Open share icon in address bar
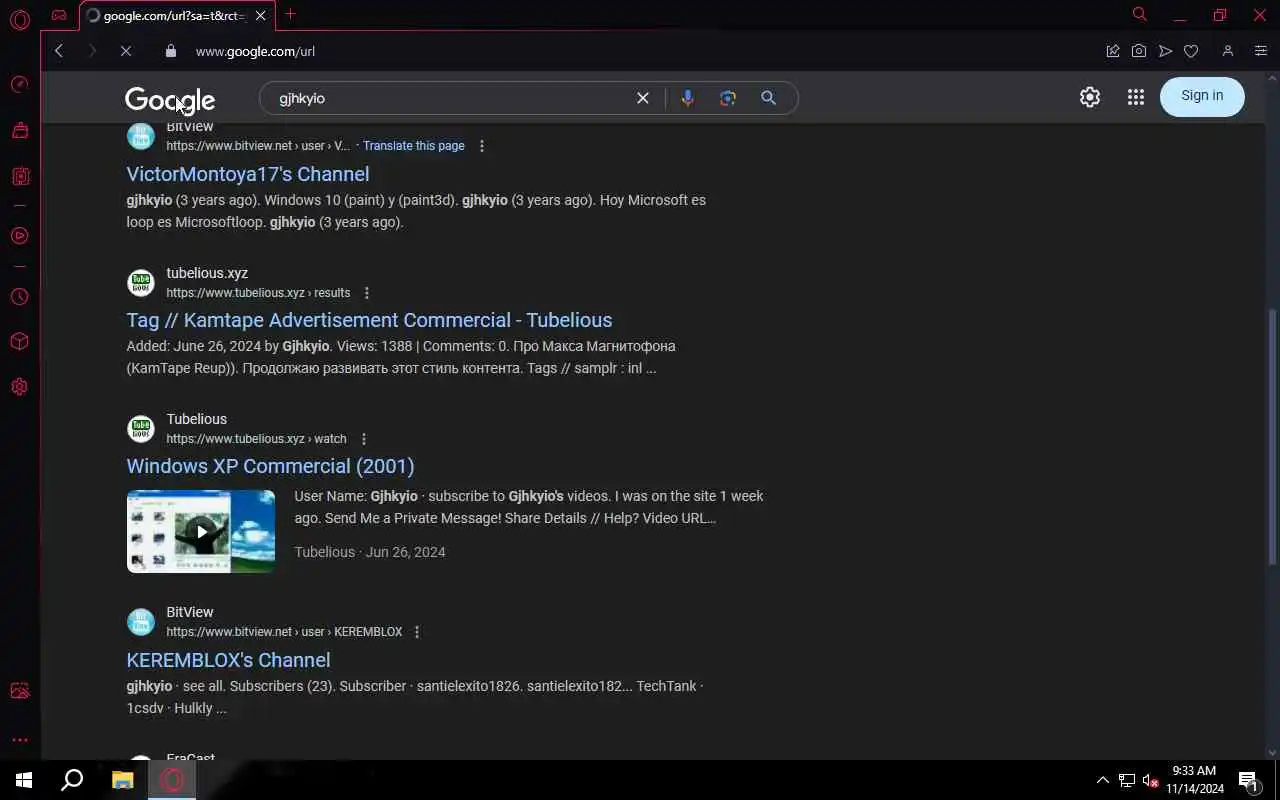 click(1112, 51)
